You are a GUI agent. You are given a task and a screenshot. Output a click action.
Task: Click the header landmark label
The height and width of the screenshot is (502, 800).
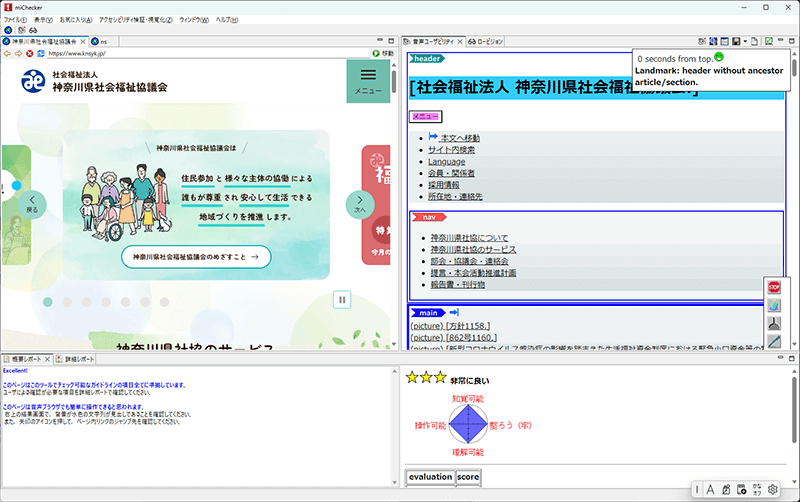[427, 59]
